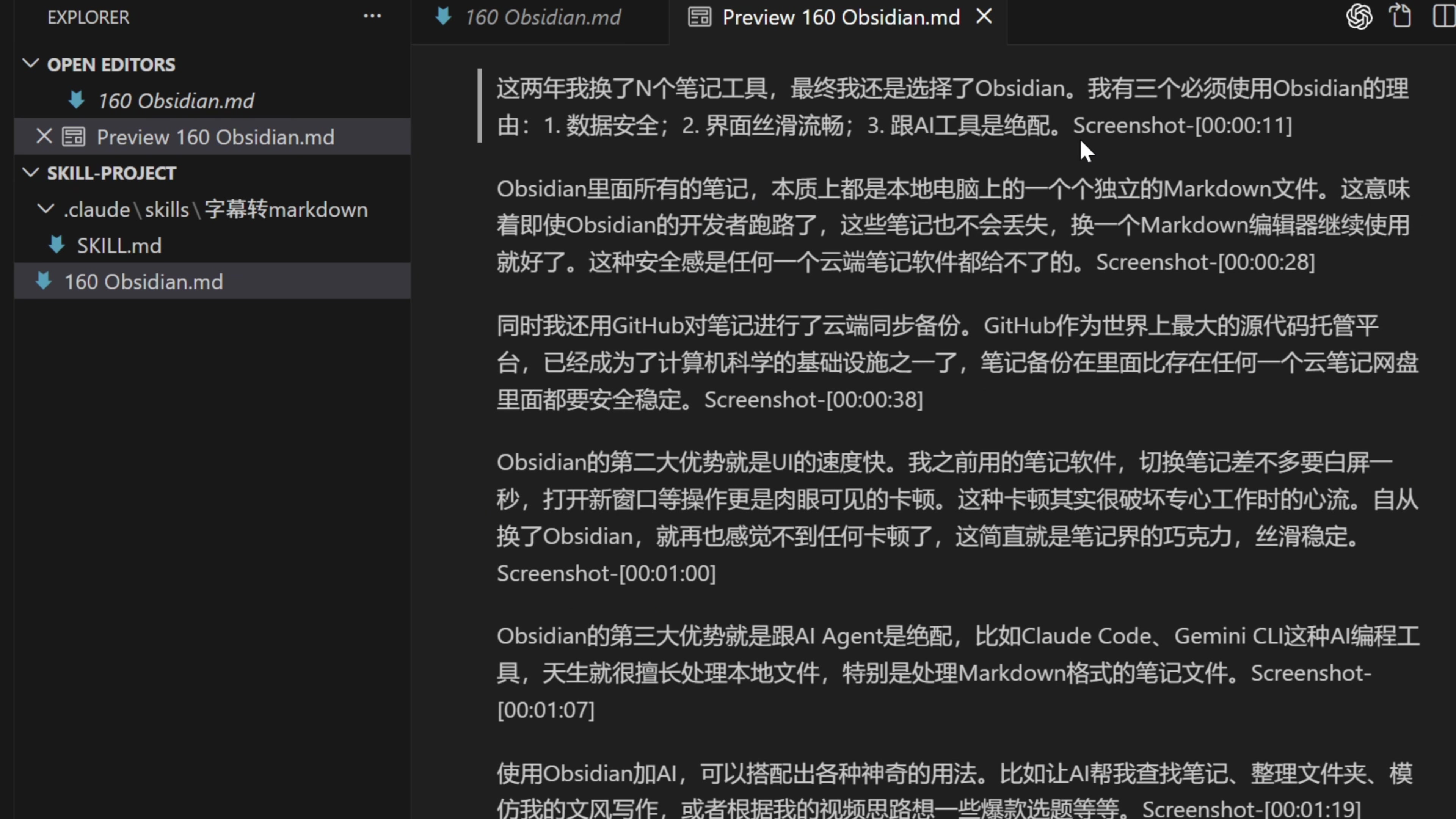Click the Show Source file icon
The width and height of the screenshot is (1456, 819).
pos(1401,16)
